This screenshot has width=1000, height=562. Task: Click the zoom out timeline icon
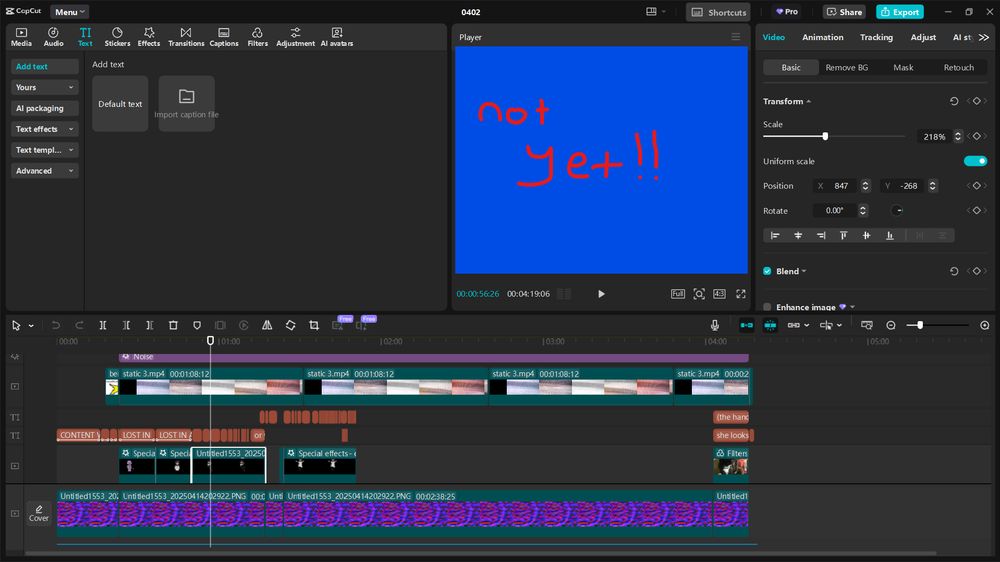pyautogui.click(x=891, y=325)
